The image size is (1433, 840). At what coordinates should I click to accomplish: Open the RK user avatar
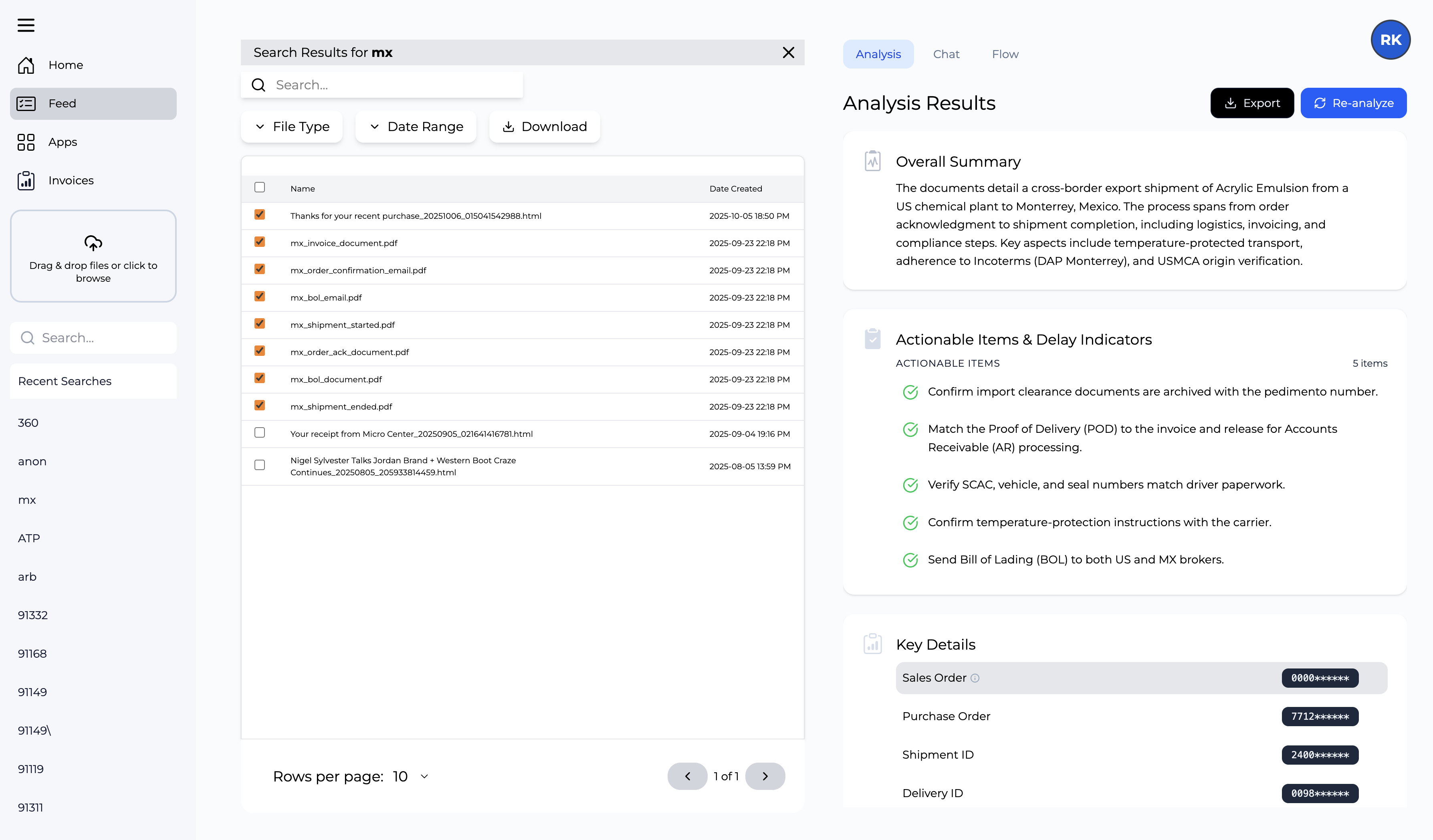1390,40
